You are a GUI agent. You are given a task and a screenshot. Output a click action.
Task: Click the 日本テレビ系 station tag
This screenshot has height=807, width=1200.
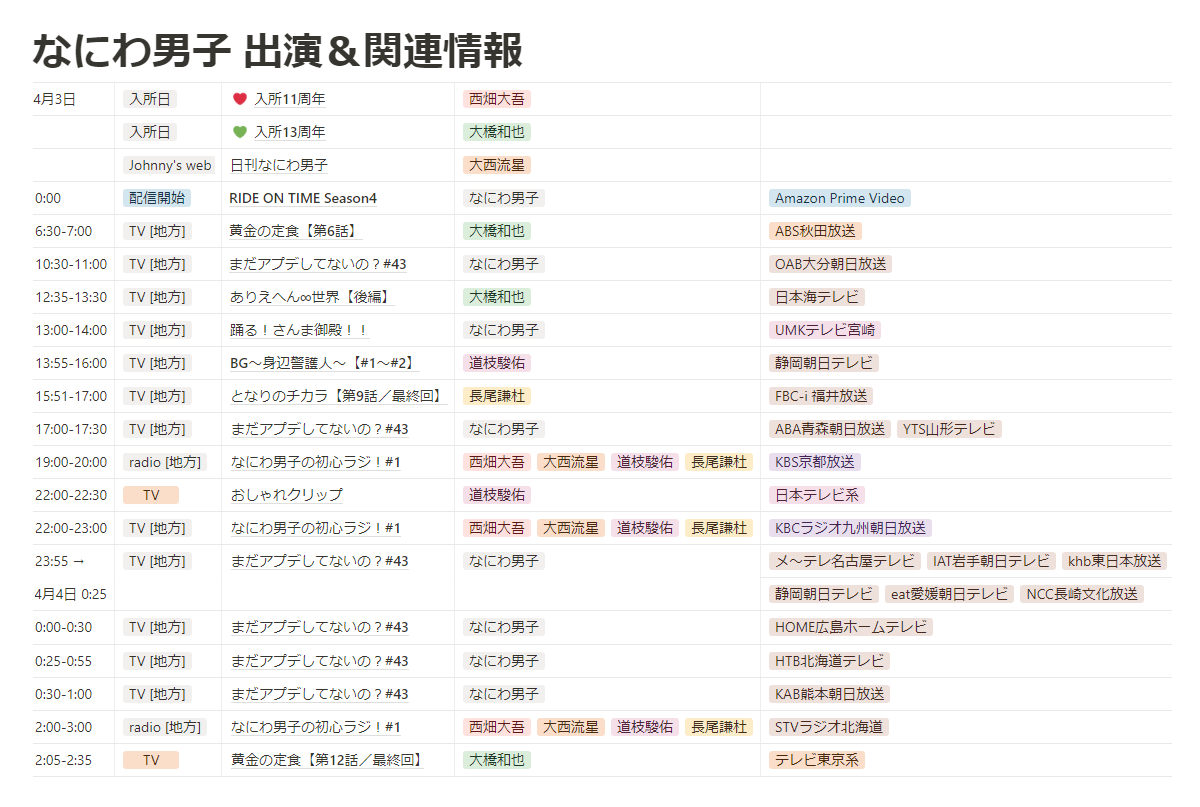pyautogui.click(x=817, y=495)
